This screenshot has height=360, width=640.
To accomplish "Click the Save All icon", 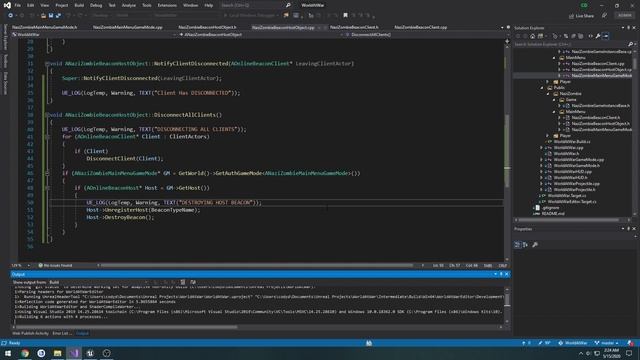I will tap(58, 16).
